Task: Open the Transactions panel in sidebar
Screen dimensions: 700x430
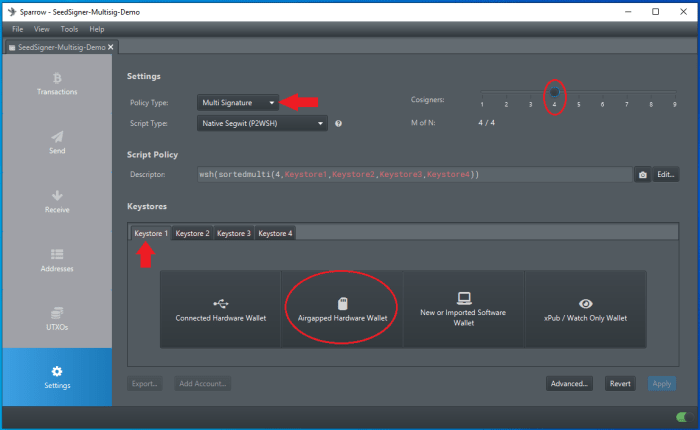Action: point(57,84)
